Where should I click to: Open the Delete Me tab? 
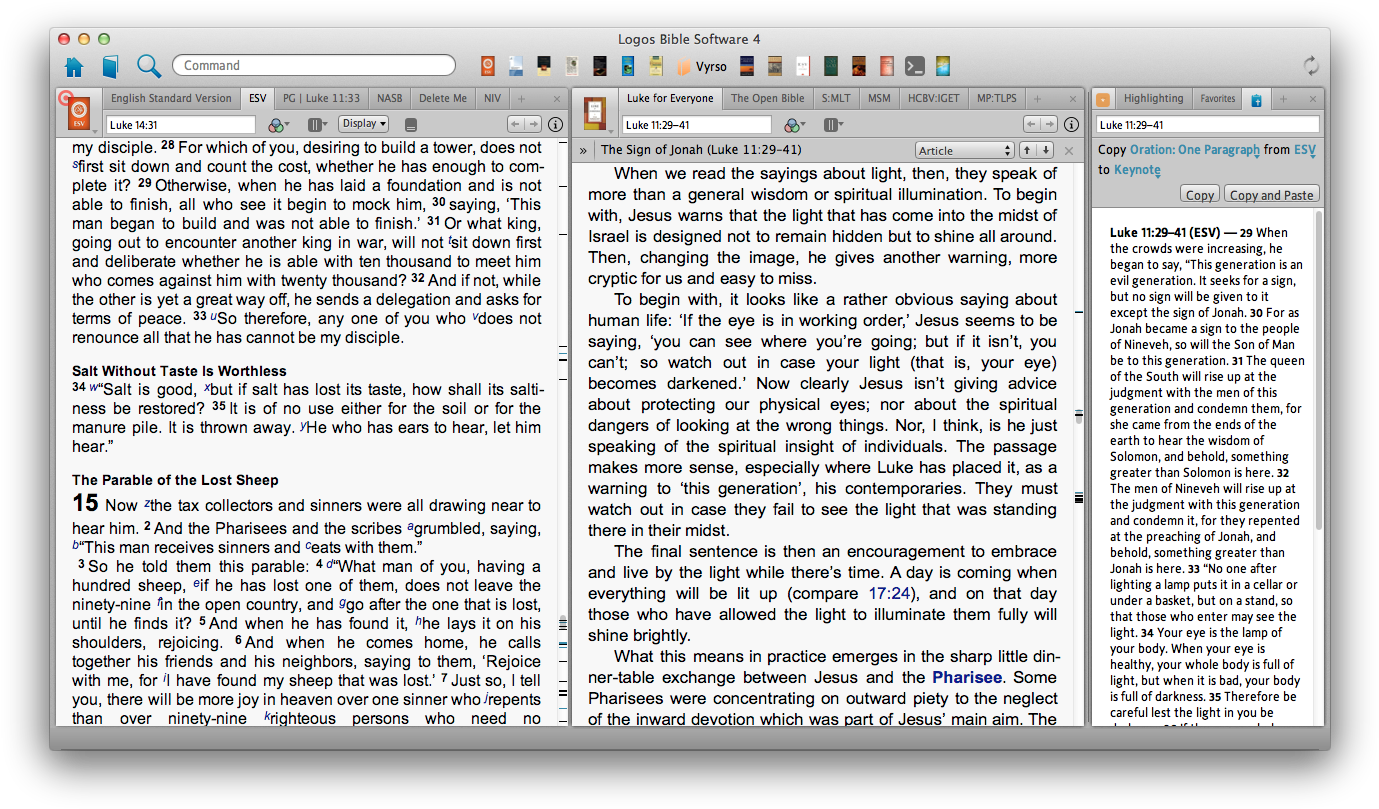442,98
